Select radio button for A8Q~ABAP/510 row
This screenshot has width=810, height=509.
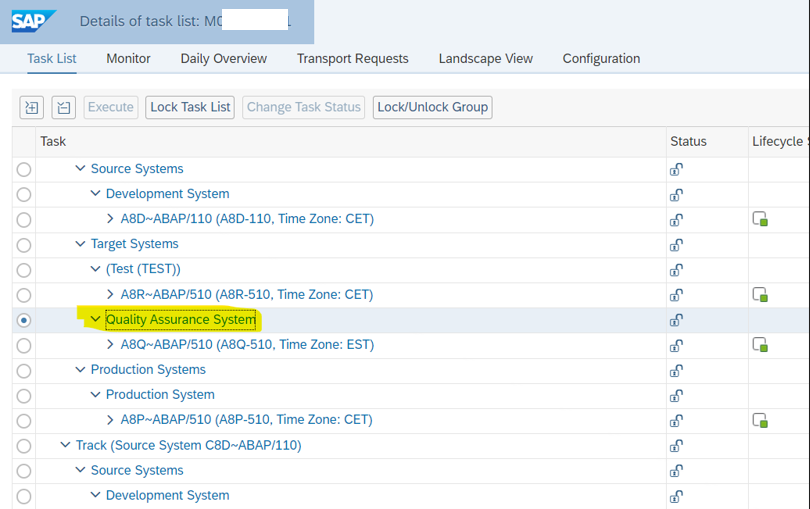pos(24,346)
